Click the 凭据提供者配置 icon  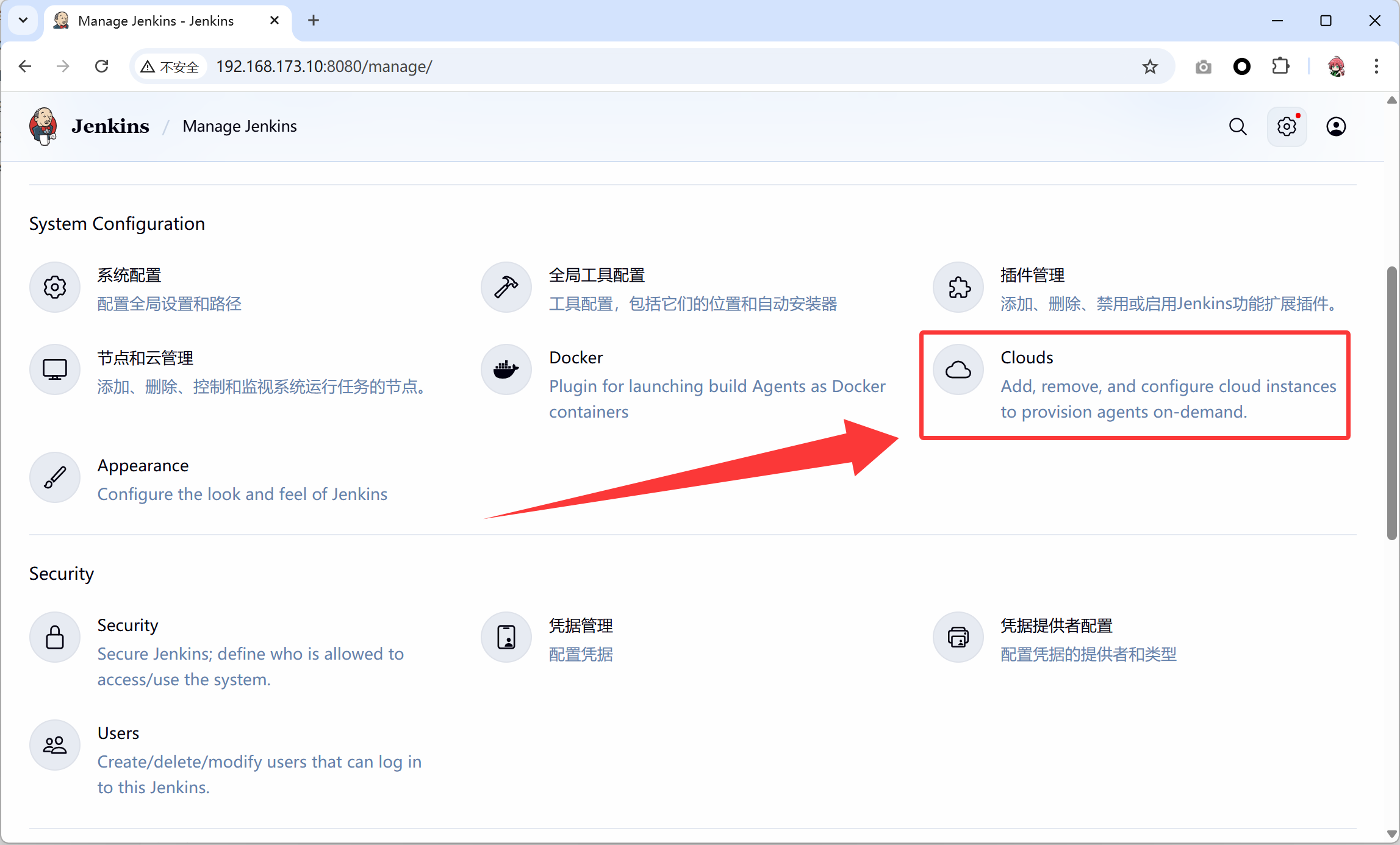coord(958,637)
